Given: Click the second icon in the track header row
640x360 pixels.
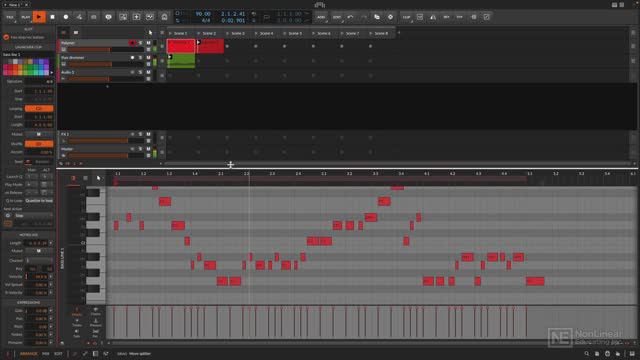Looking at the screenshot, I should 76,33.
